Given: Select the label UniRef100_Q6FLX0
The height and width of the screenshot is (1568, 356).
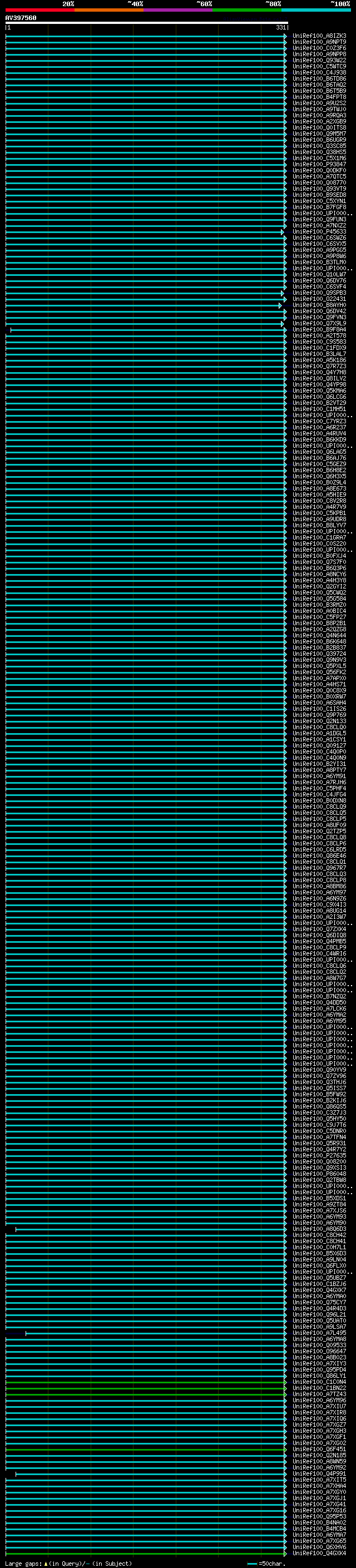Looking at the screenshot, I should (319, 1265).
